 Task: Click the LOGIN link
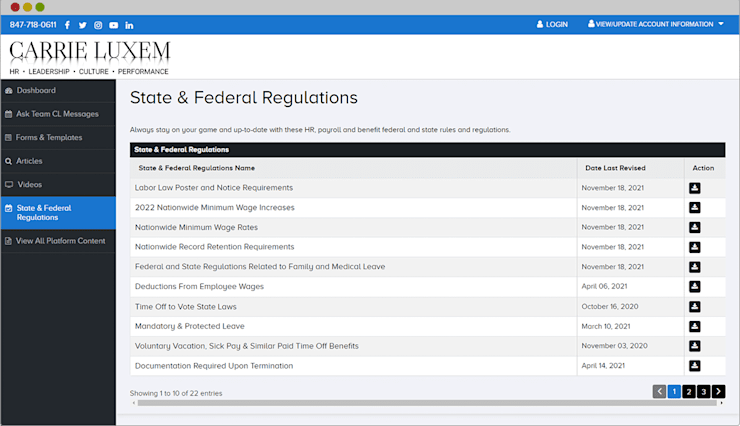click(x=552, y=24)
